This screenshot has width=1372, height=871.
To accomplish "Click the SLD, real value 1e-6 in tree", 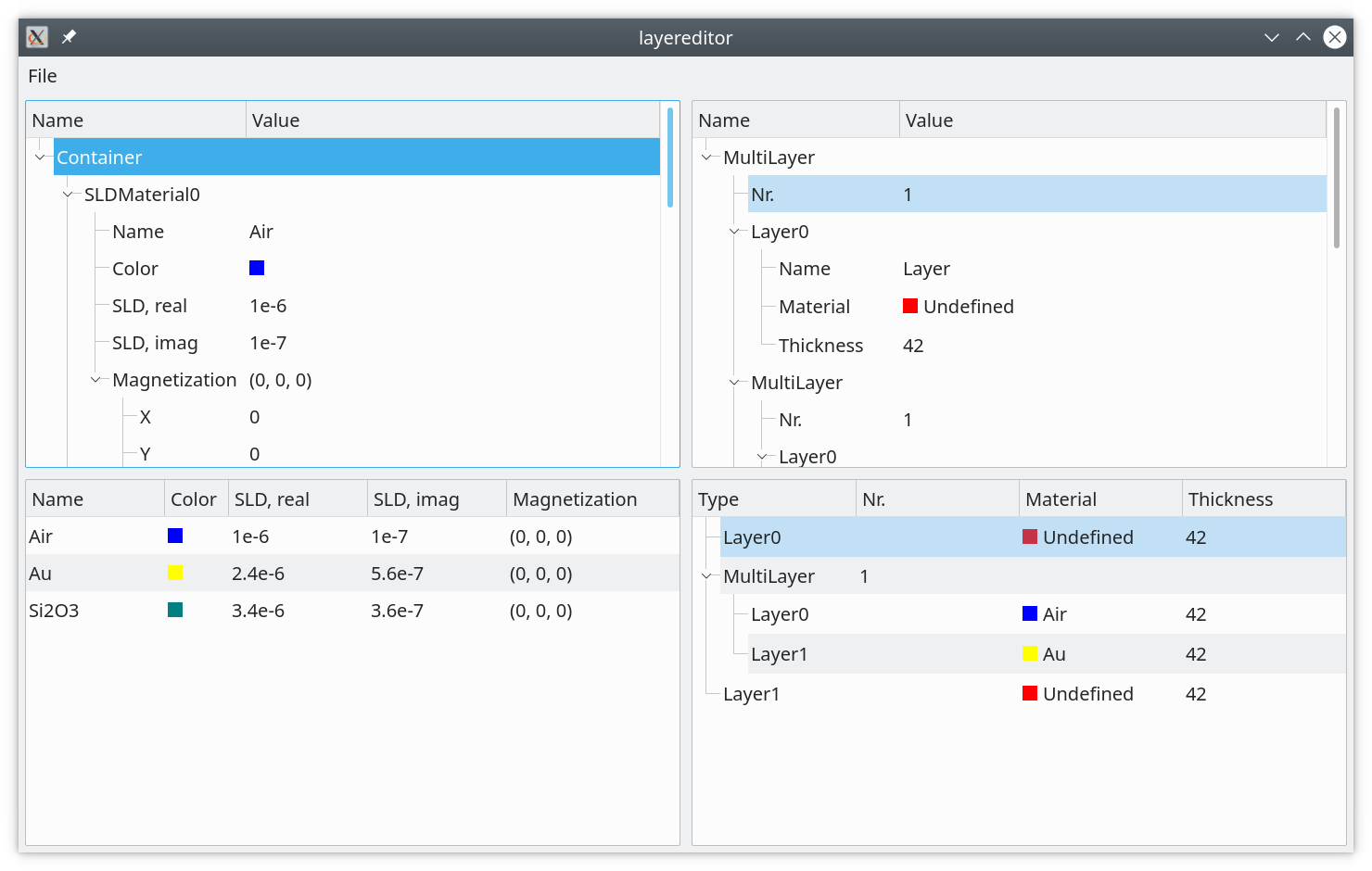I will pos(268,306).
